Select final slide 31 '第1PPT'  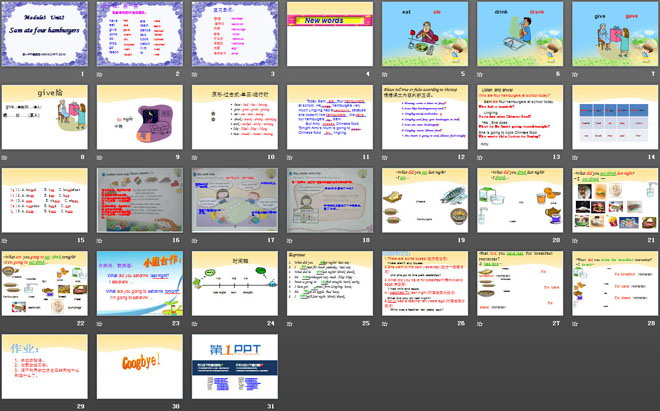tap(235, 366)
